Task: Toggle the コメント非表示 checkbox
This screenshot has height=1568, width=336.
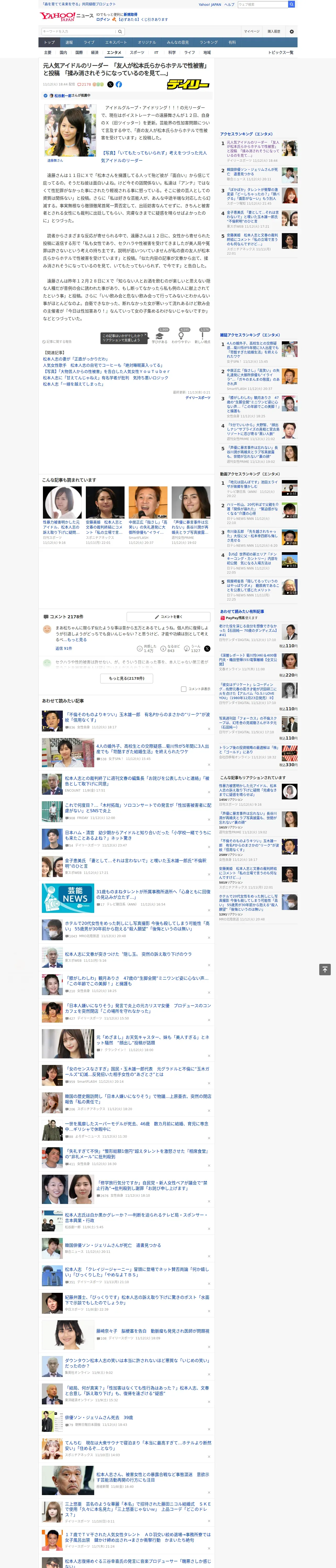Action: pyautogui.click(x=183, y=689)
